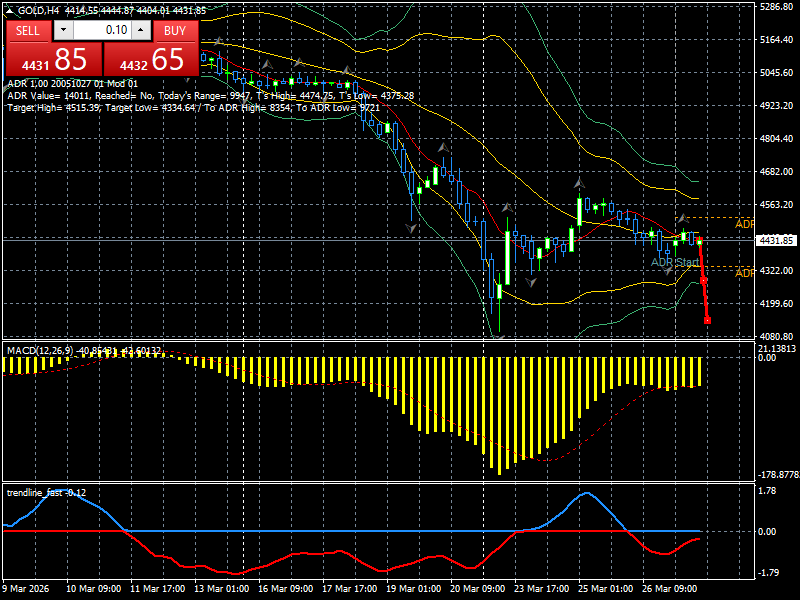Select the 'ADR Start' chart label
Screen dimensions: 800x600
tap(675, 262)
